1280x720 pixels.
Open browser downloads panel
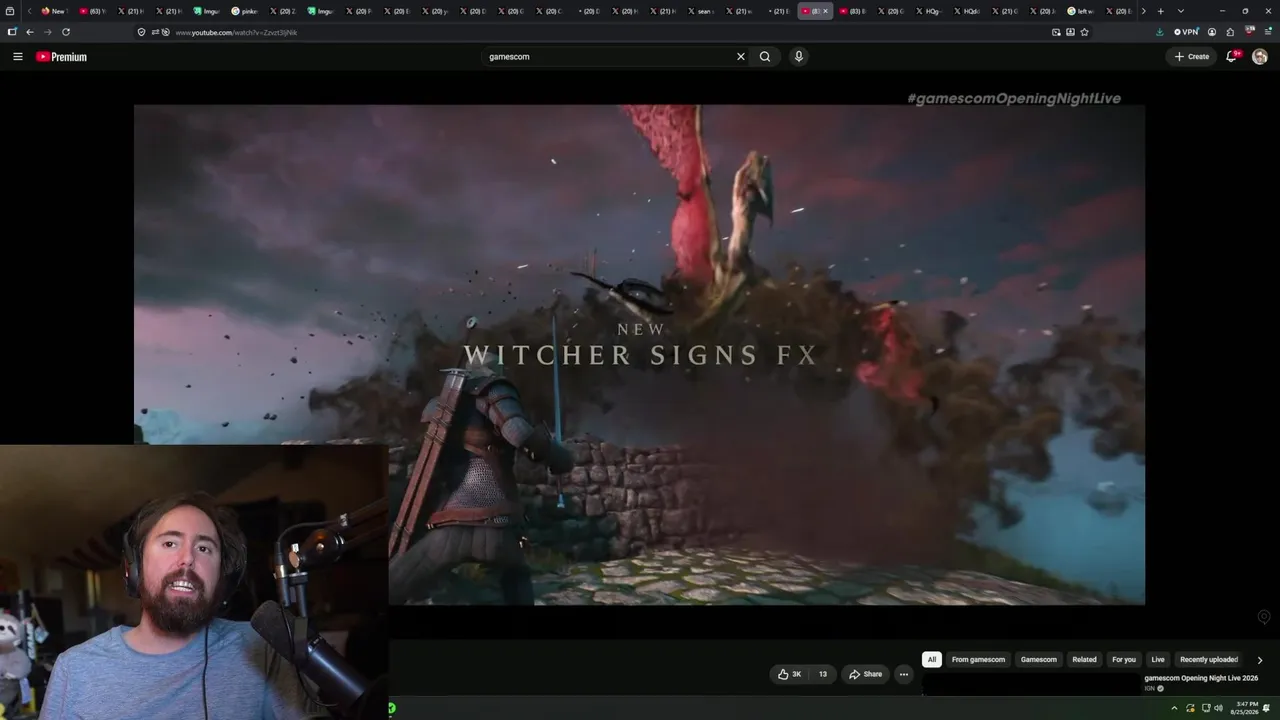pyautogui.click(x=1159, y=32)
